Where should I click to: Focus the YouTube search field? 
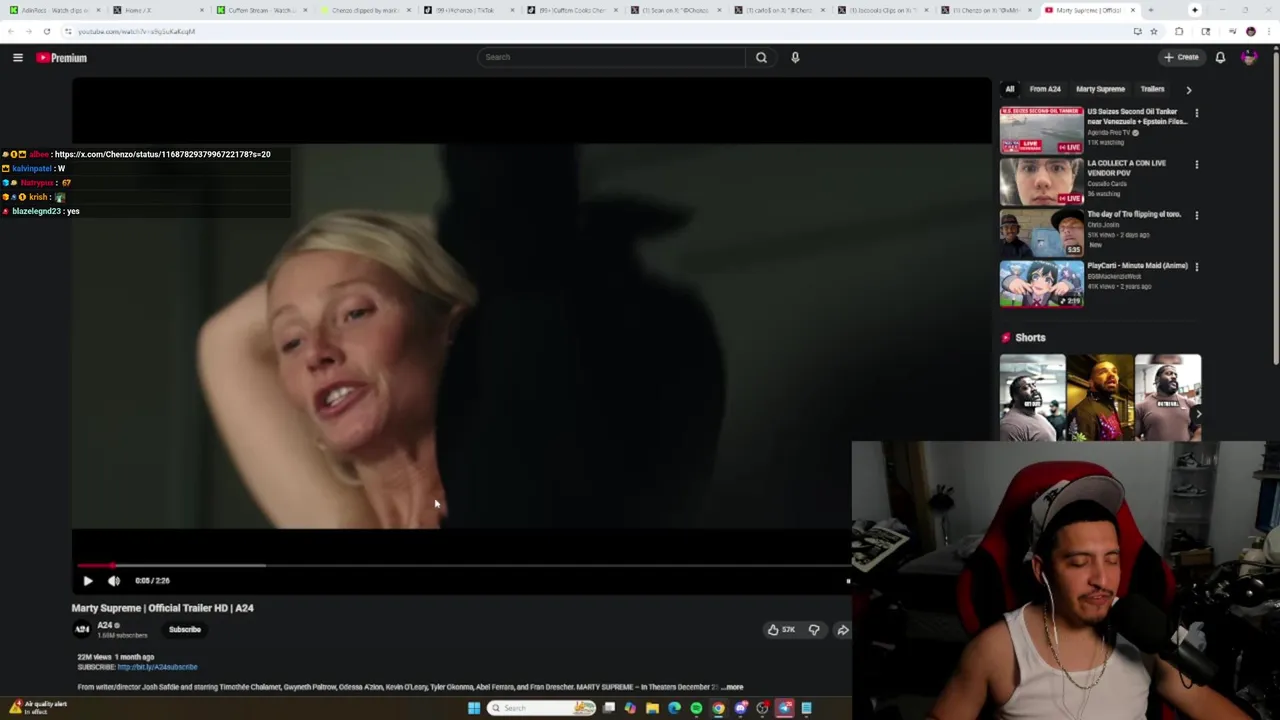[612, 57]
